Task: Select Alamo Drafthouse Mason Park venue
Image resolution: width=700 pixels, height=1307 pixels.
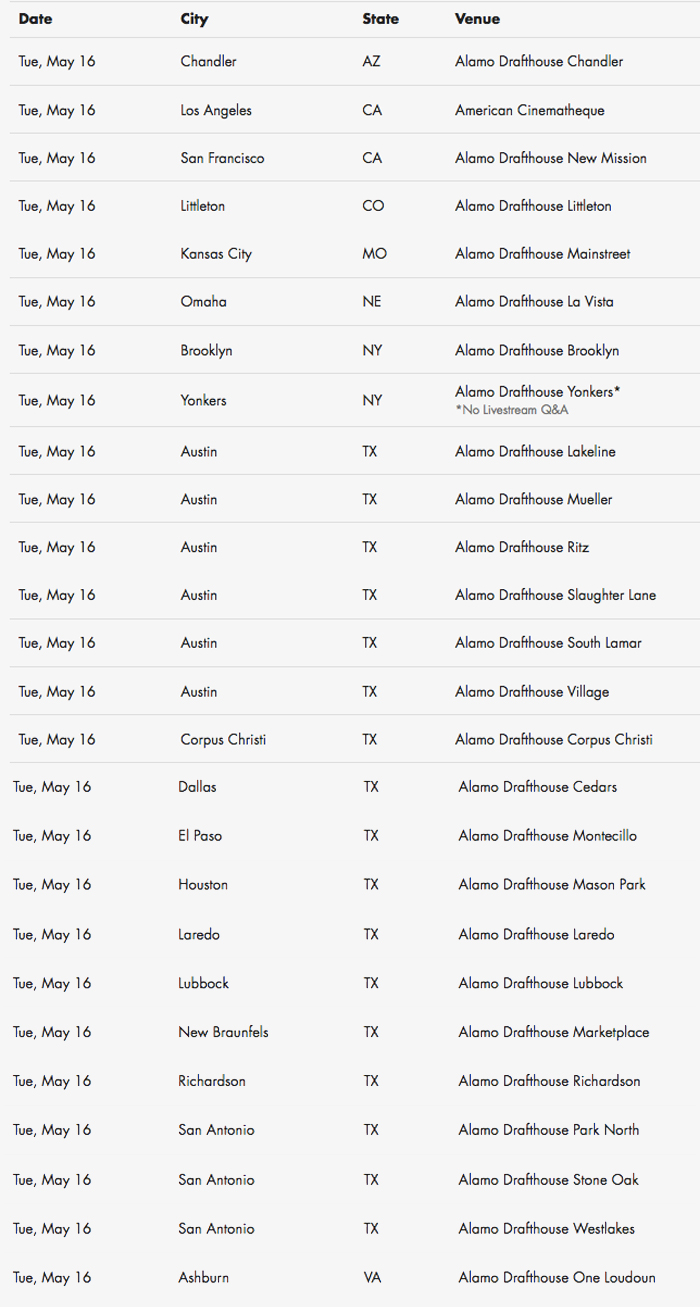Action: click(552, 885)
